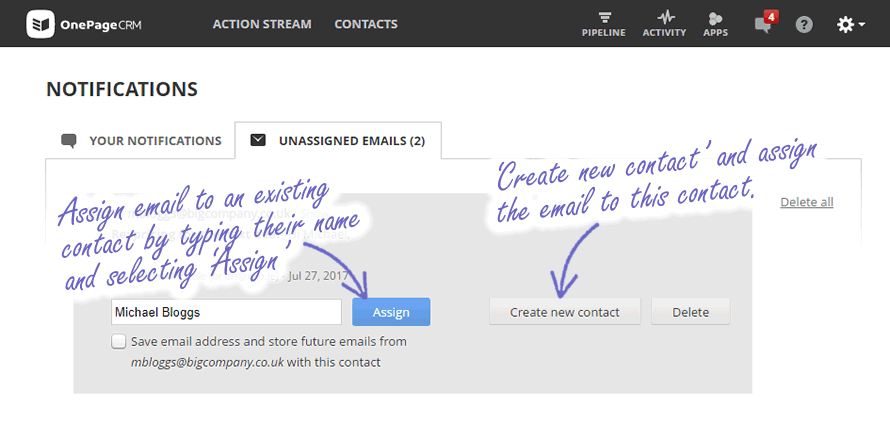This screenshot has height=440, width=890.
Task: Open the help question mark icon
Action: 804,24
